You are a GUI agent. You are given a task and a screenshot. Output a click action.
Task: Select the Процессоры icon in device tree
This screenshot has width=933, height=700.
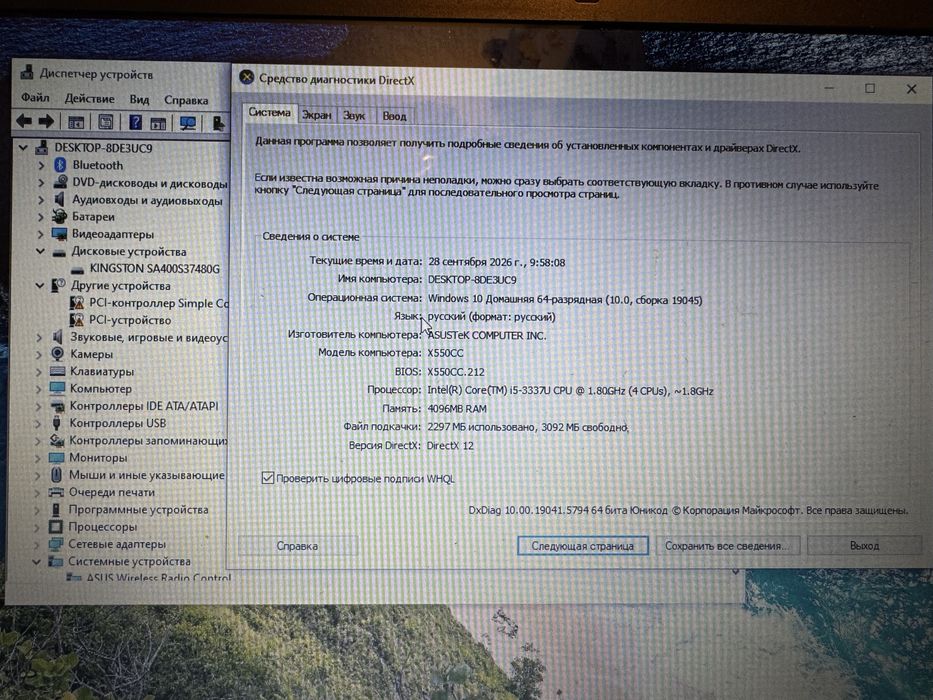coord(55,526)
